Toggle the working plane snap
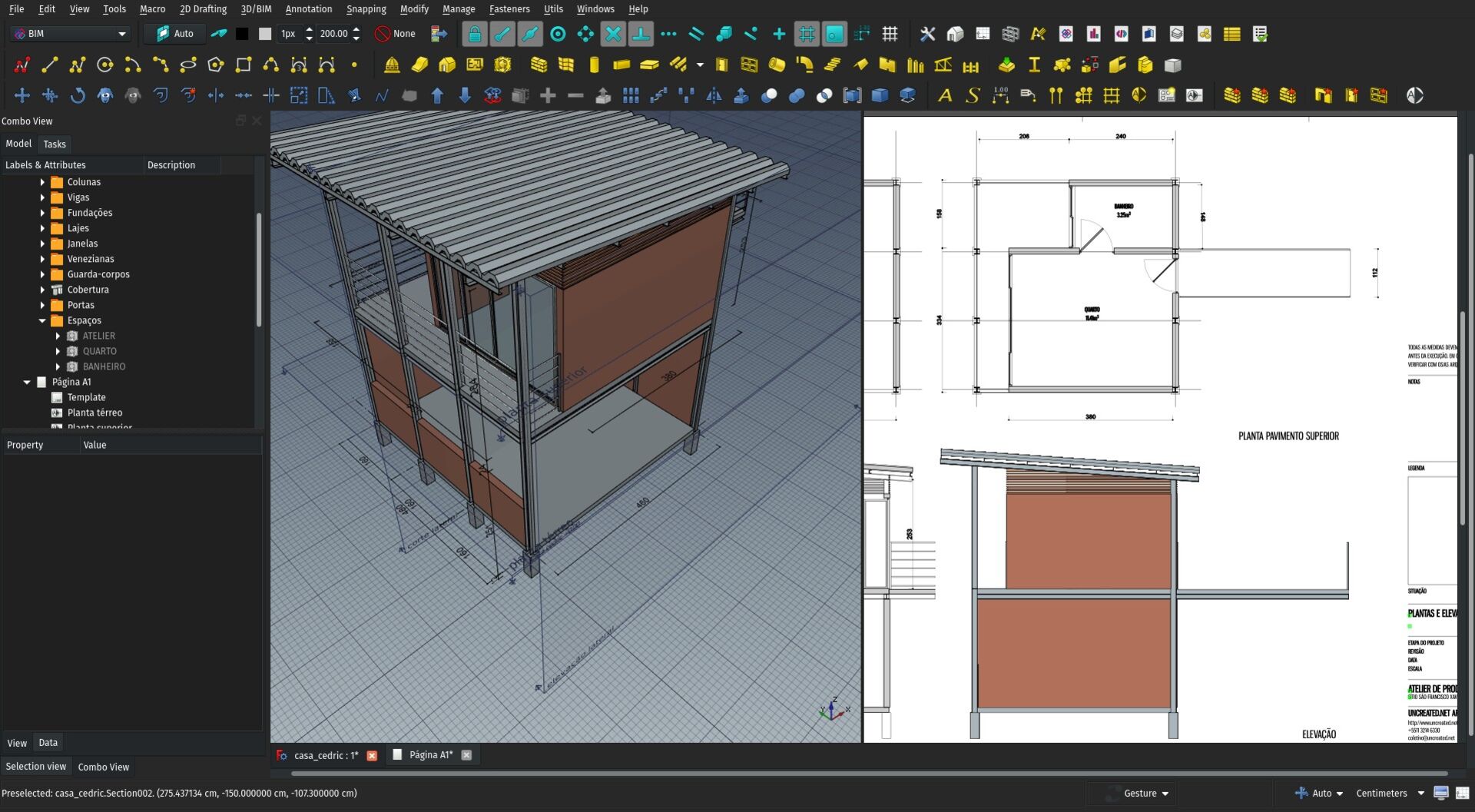This screenshot has width=1475, height=812. point(834,34)
